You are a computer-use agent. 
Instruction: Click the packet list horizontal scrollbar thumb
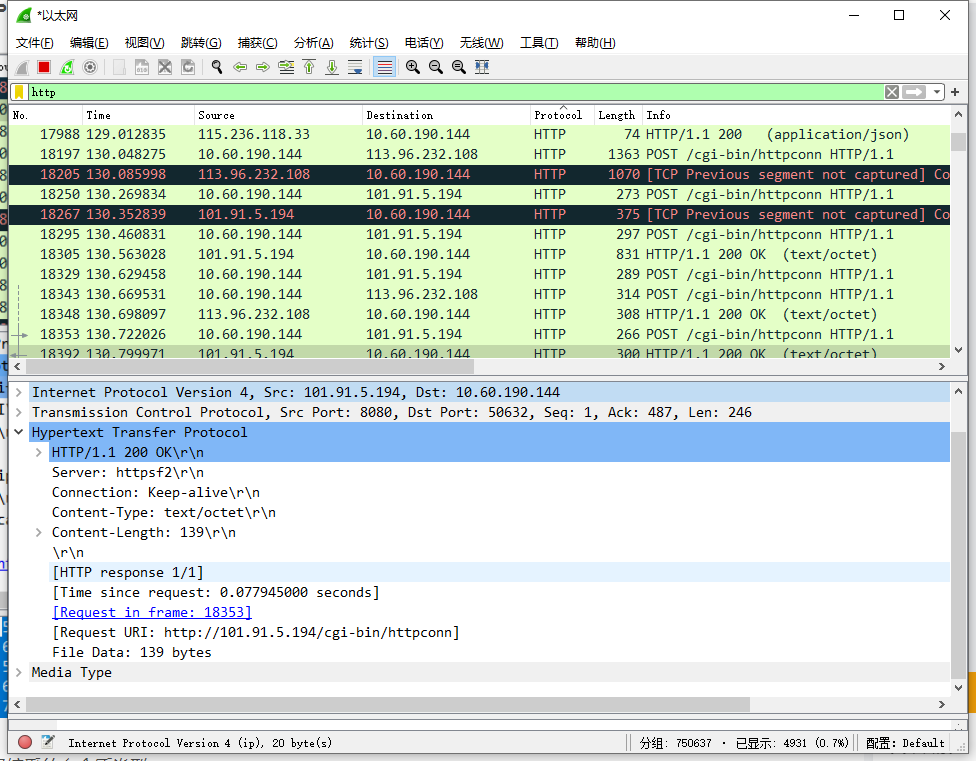(250, 366)
